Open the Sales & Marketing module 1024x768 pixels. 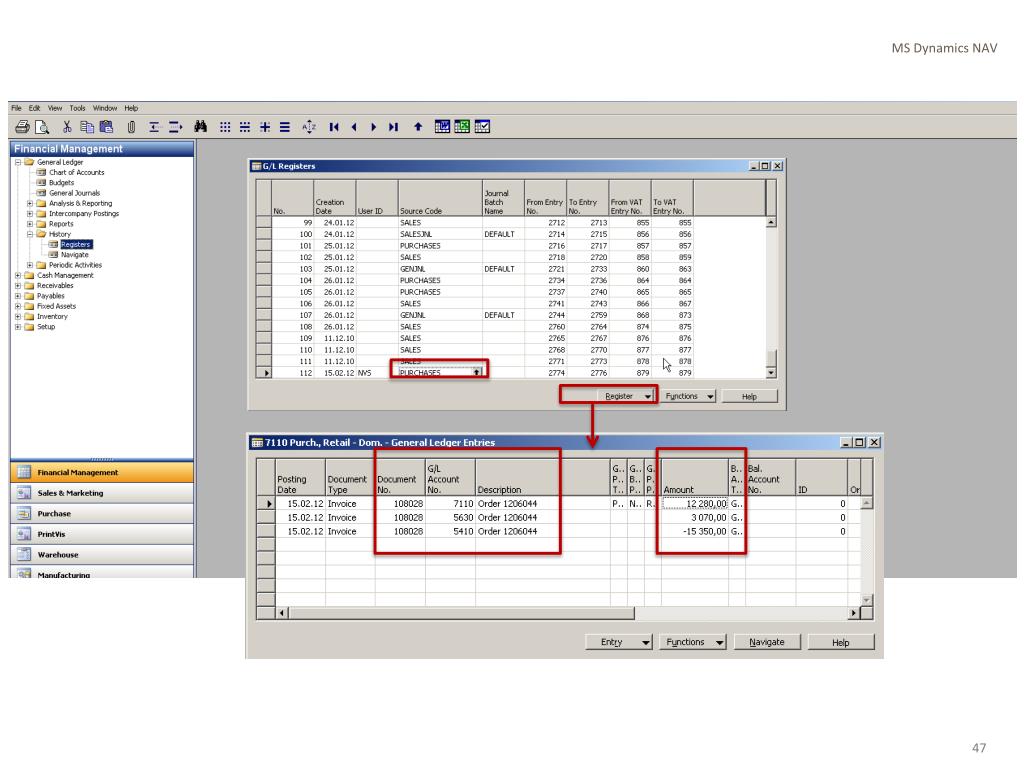point(70,493)
